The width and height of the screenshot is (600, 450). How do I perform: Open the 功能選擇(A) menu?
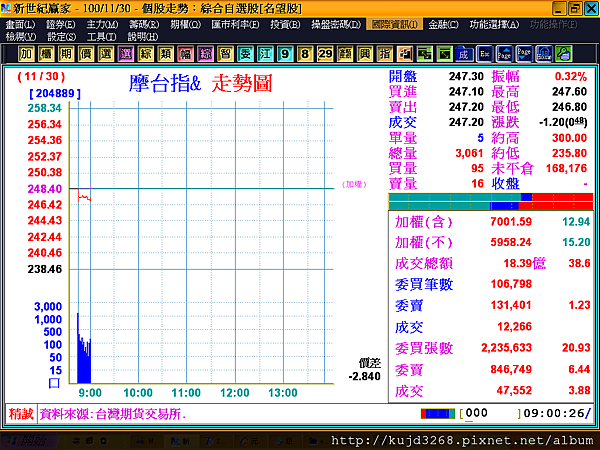(x=494, y=24)
